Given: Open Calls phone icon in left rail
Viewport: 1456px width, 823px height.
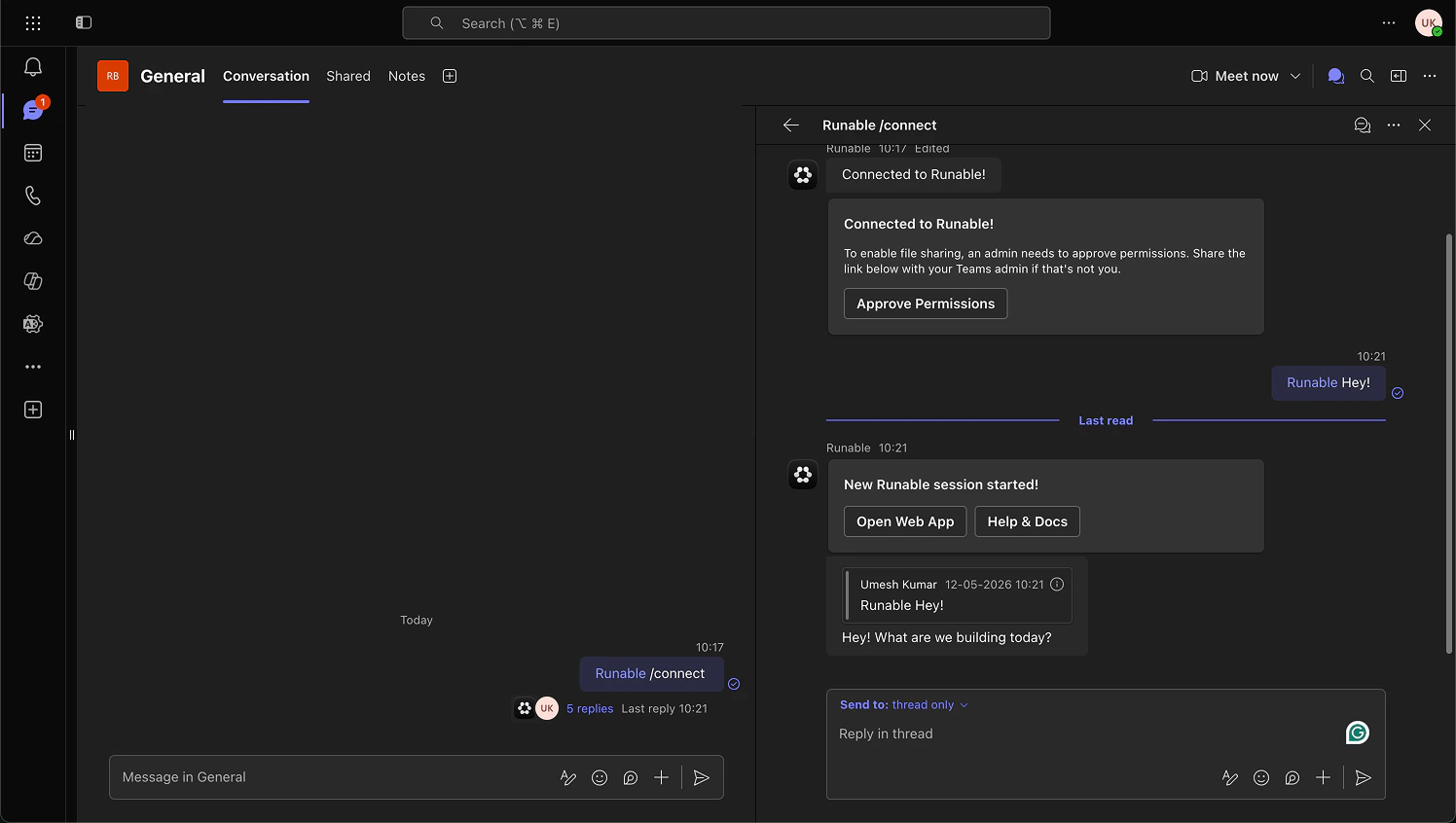Looking at the screenshot, I should click(x=33, y=196).
